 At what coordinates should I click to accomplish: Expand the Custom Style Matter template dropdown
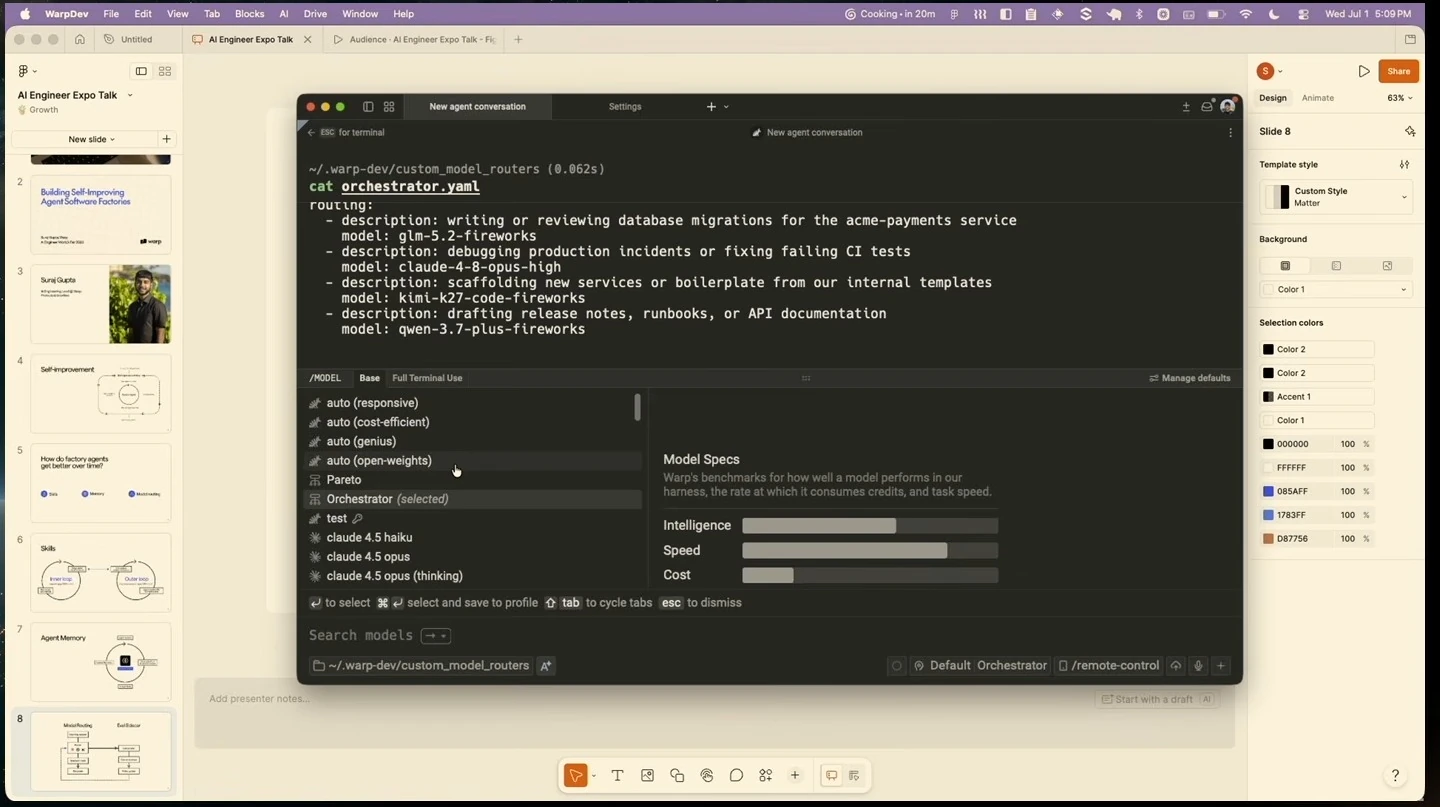click(x=1336, y=197)
